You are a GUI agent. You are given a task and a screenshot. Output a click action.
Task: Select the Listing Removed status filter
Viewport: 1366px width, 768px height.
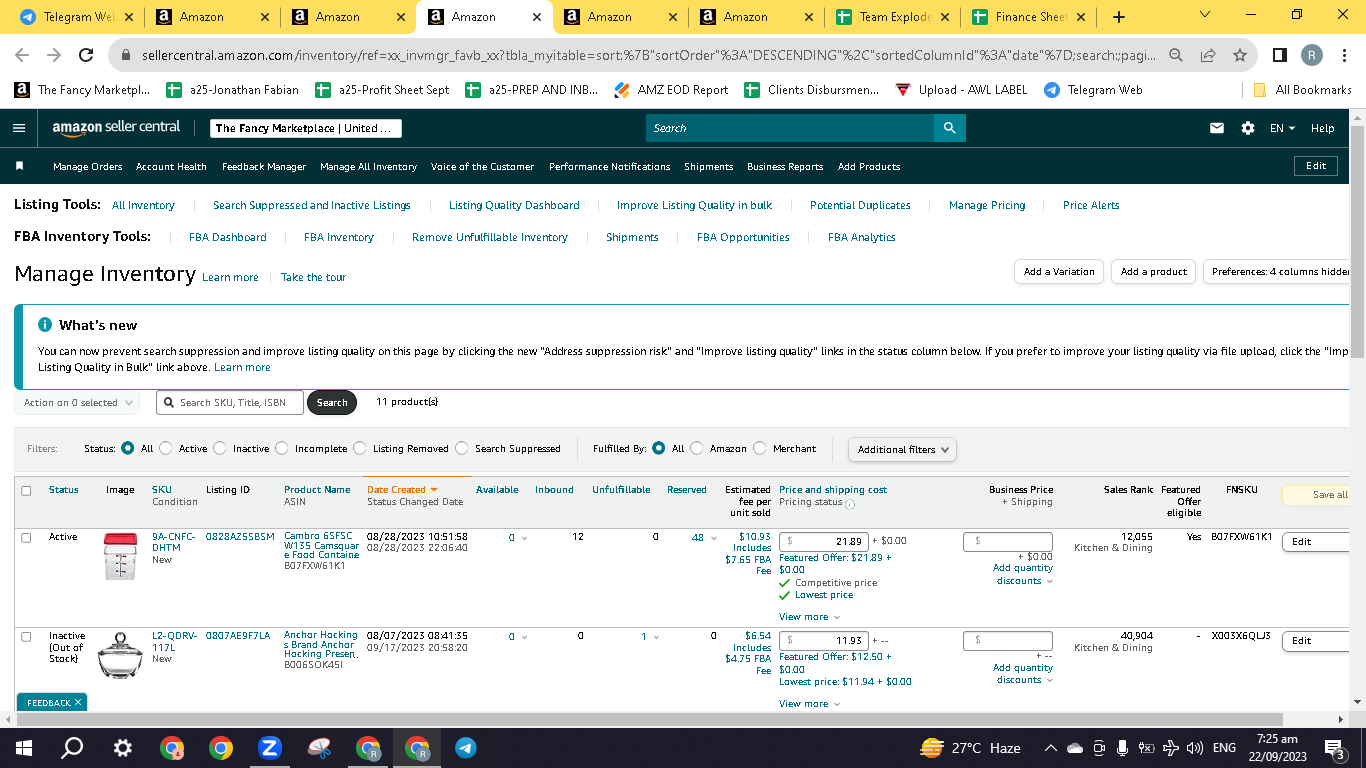pyautogui.click(x=360, y=449)
